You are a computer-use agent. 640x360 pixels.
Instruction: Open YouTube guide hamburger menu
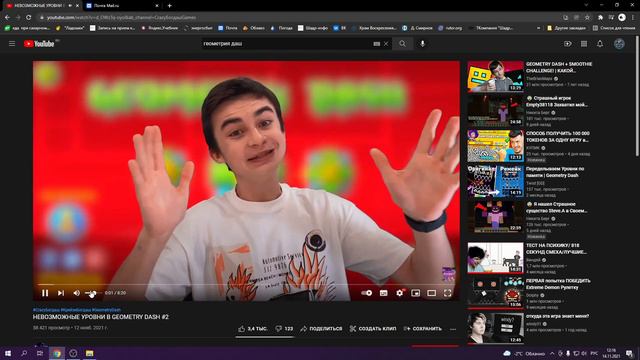12,44
